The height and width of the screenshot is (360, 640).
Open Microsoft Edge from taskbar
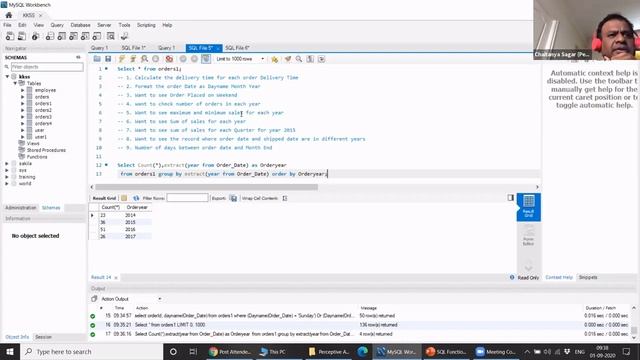click(362, 351)
